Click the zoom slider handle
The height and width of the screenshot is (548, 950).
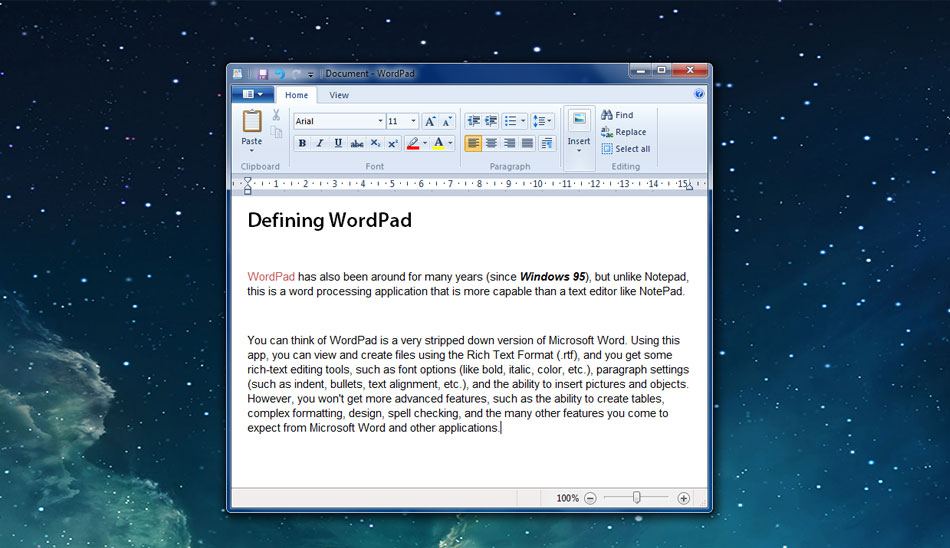tap(636, 498)
